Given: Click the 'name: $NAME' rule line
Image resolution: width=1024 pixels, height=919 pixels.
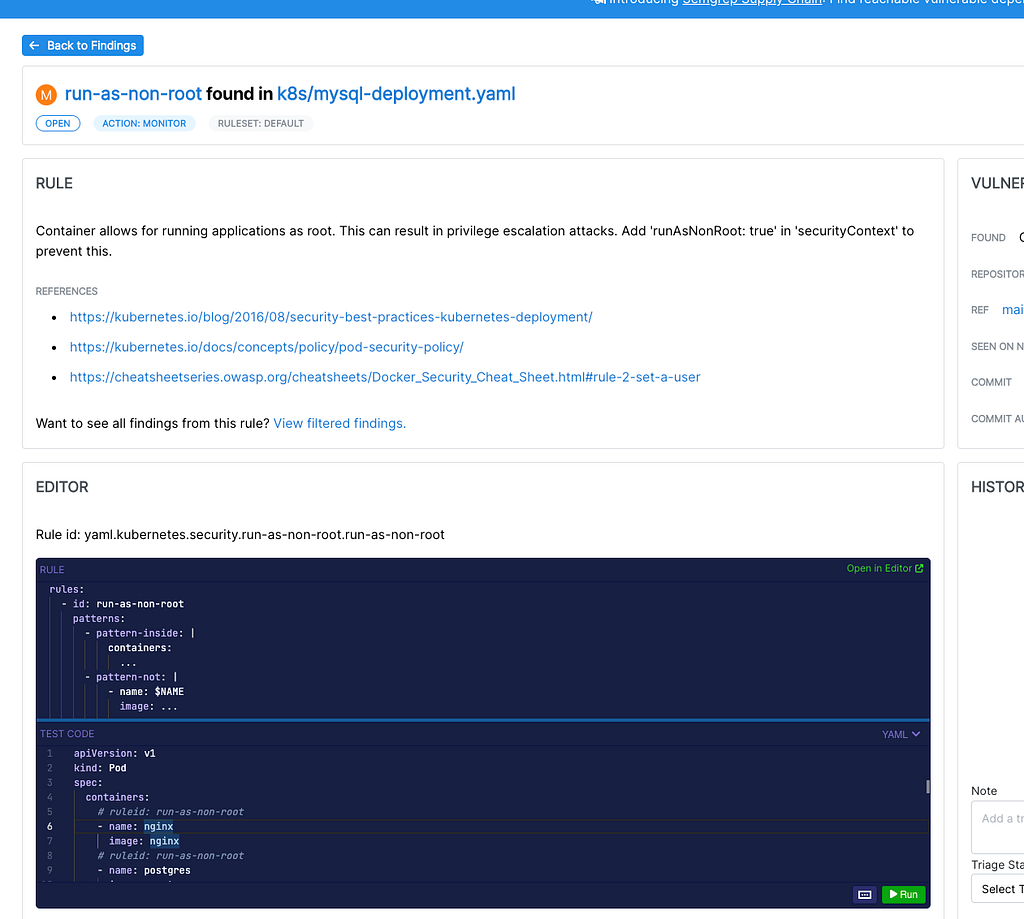Looking at the screenshot, I should 146,692.
